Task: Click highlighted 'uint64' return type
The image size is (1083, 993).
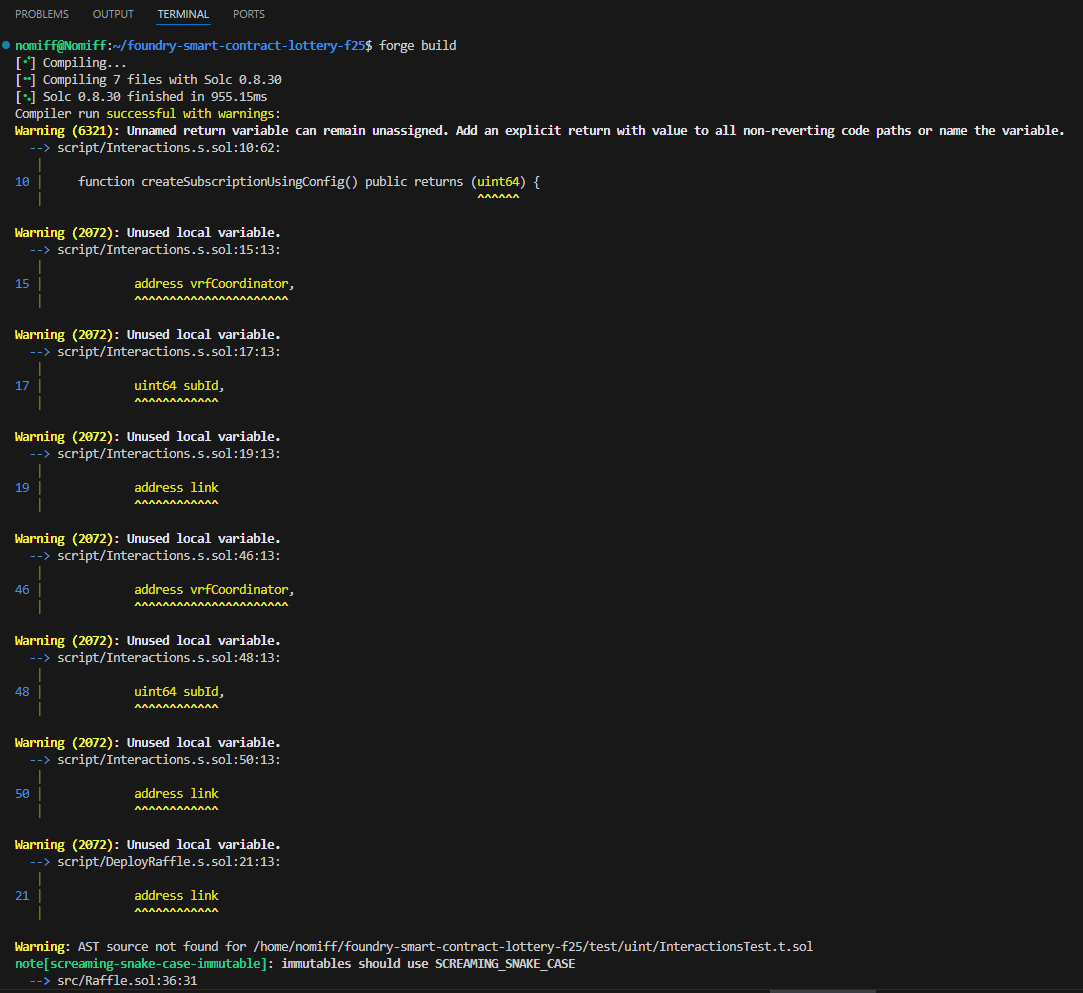Action: coord(498,182)
